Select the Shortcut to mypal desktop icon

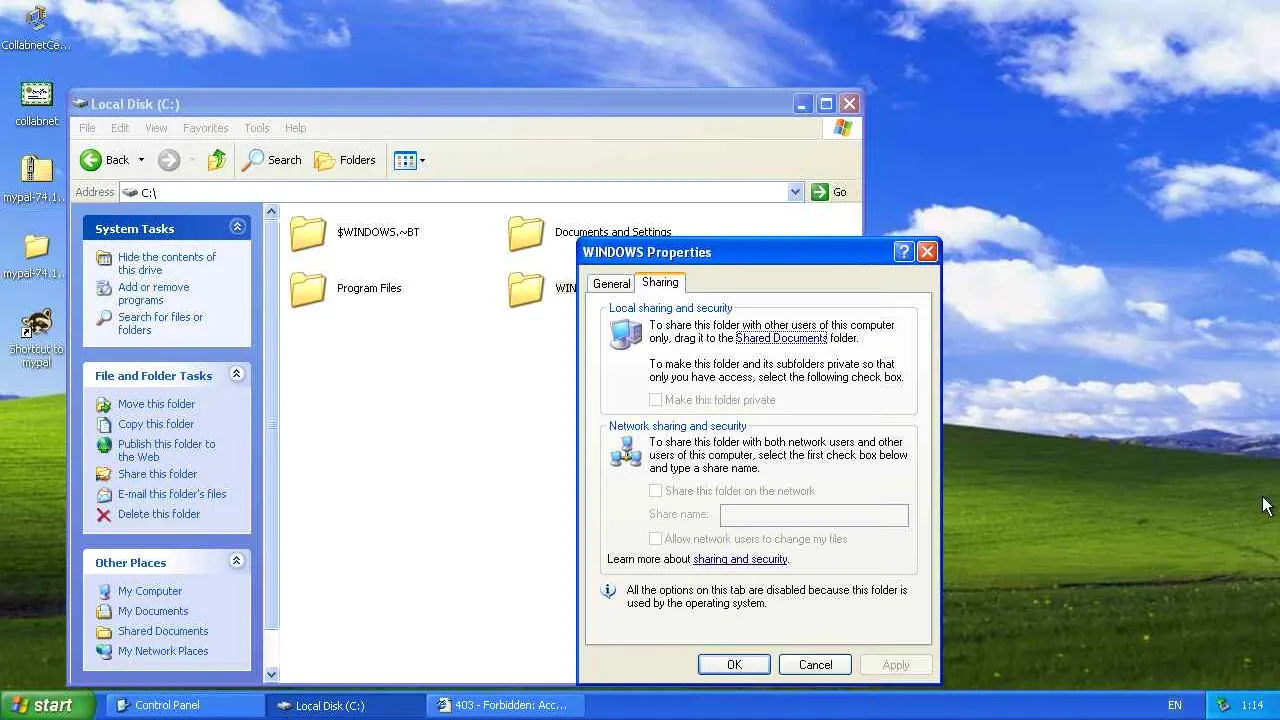point(36,324)
